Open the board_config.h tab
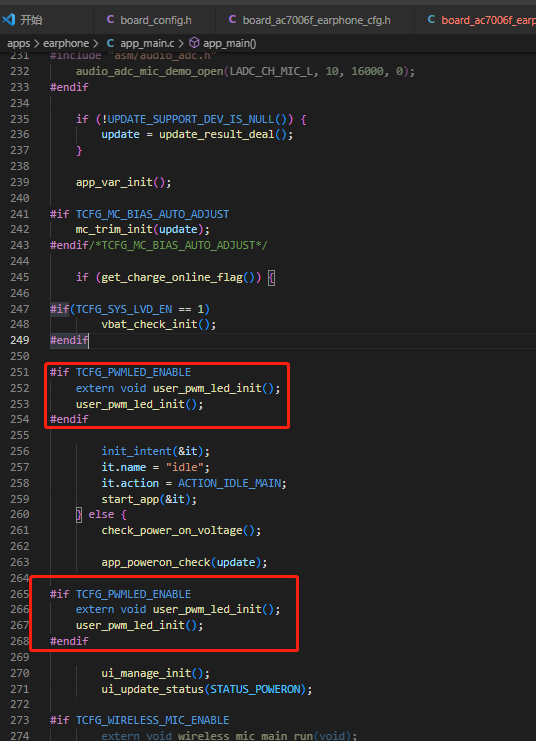 (155, 20)
